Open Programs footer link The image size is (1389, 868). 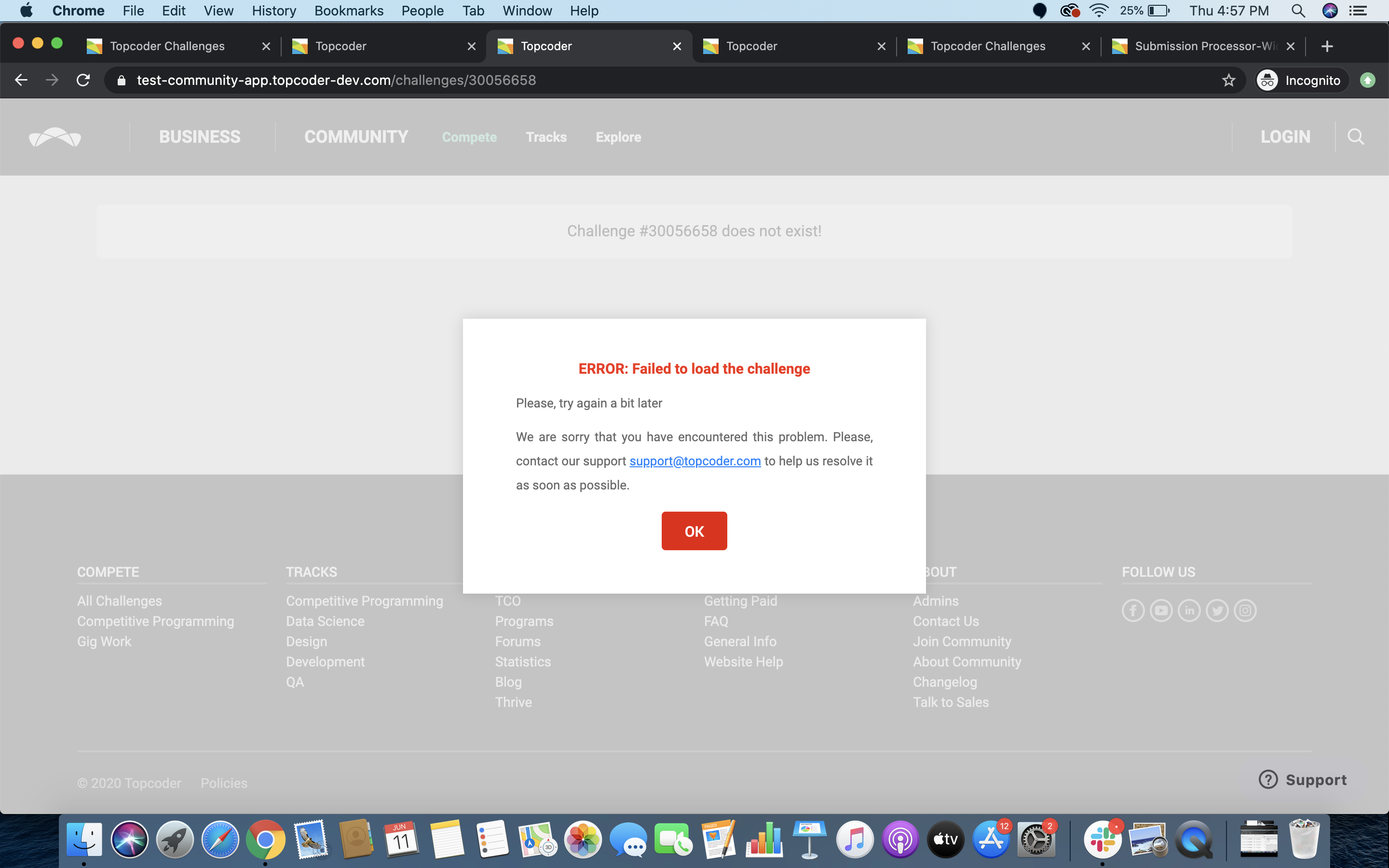(524, 621)
